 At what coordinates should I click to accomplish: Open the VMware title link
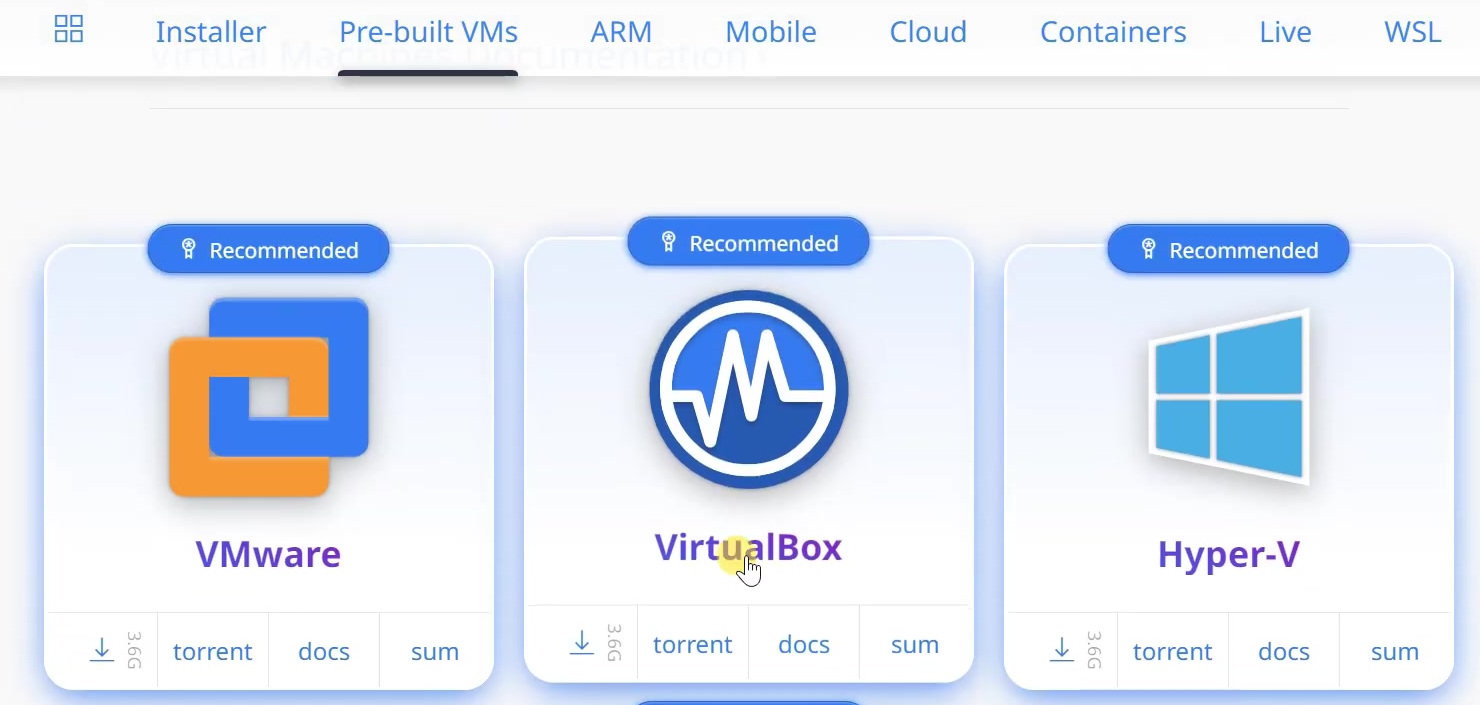point(268,554)
